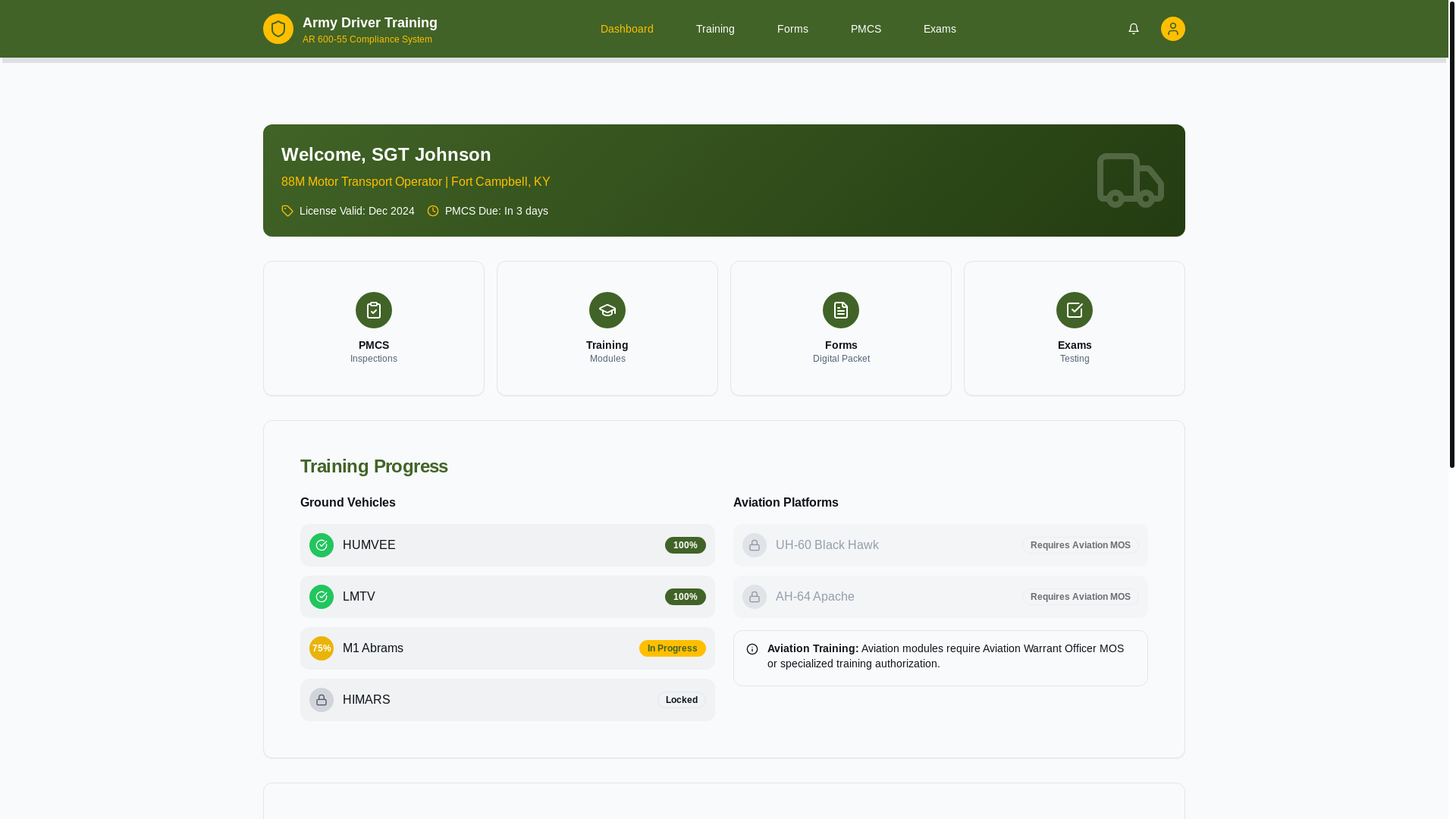Image resolution: width=1456 pixels, height=819 pixels.
Task: Open the notifications bell
Action: coord(1133,29)
